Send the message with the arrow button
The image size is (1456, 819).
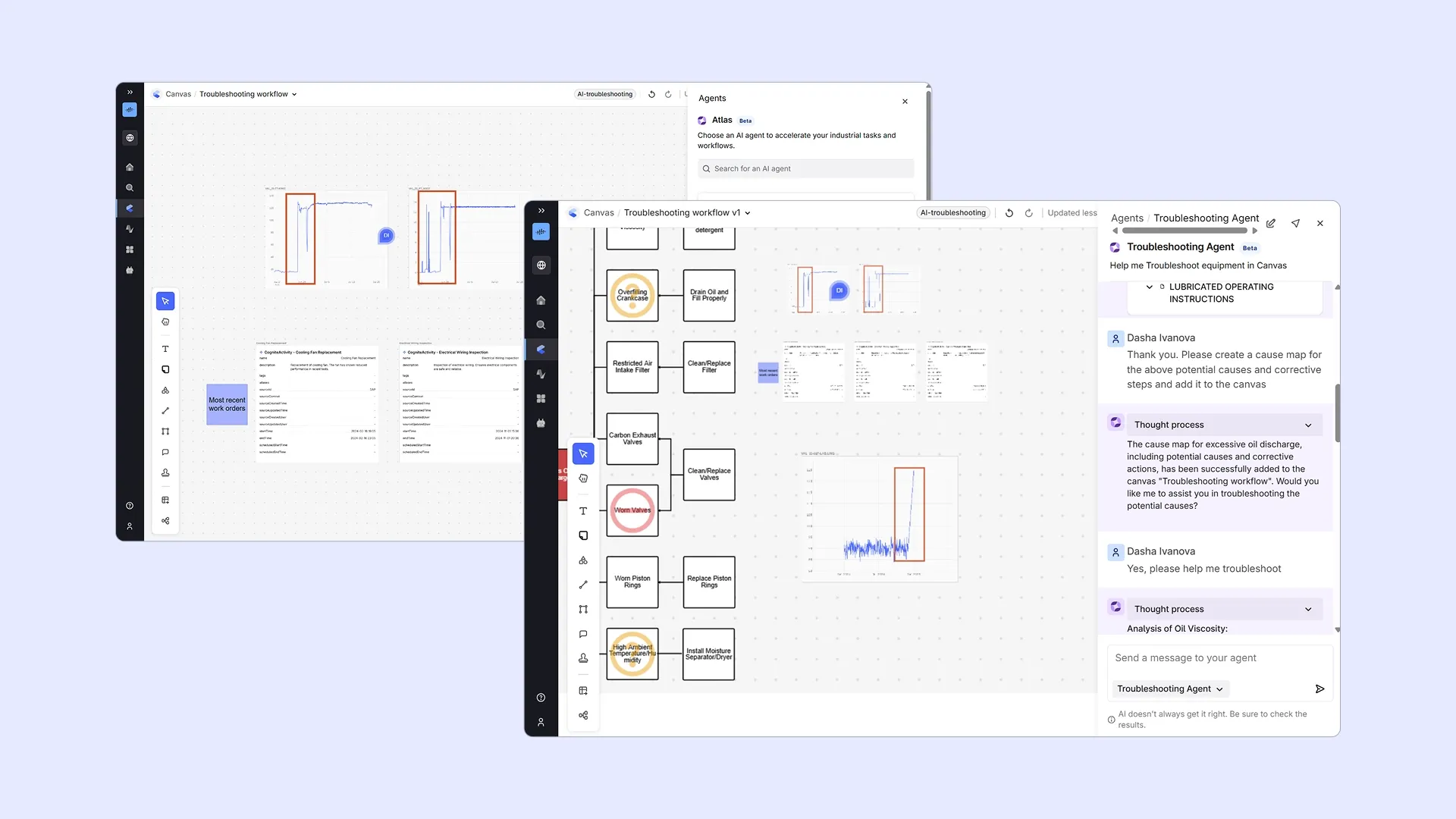pyautogui.click(x=1319, y=689)
